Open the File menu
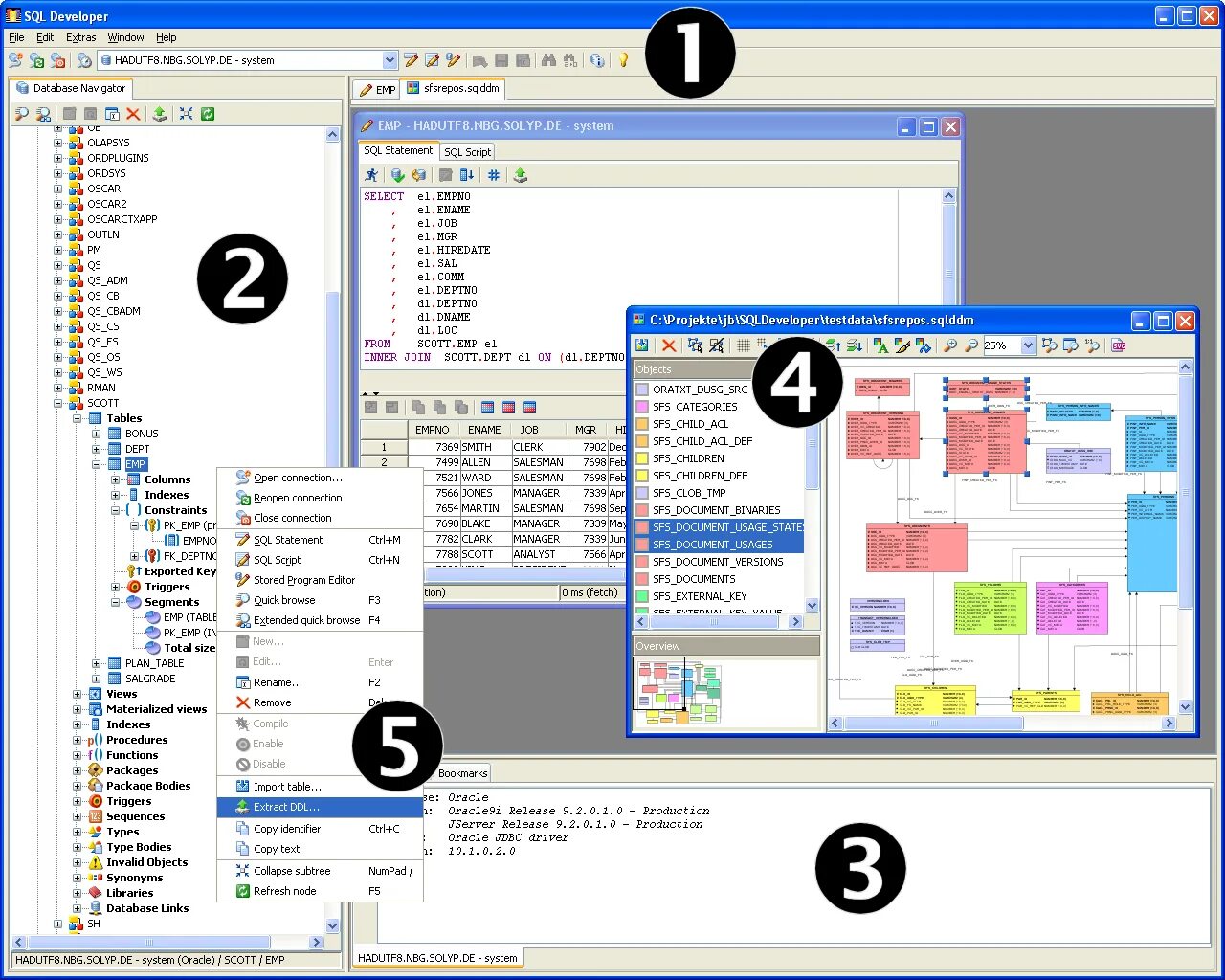This screenshot has width=1225, height=980. pyautogui.click(x=16, y=37)
